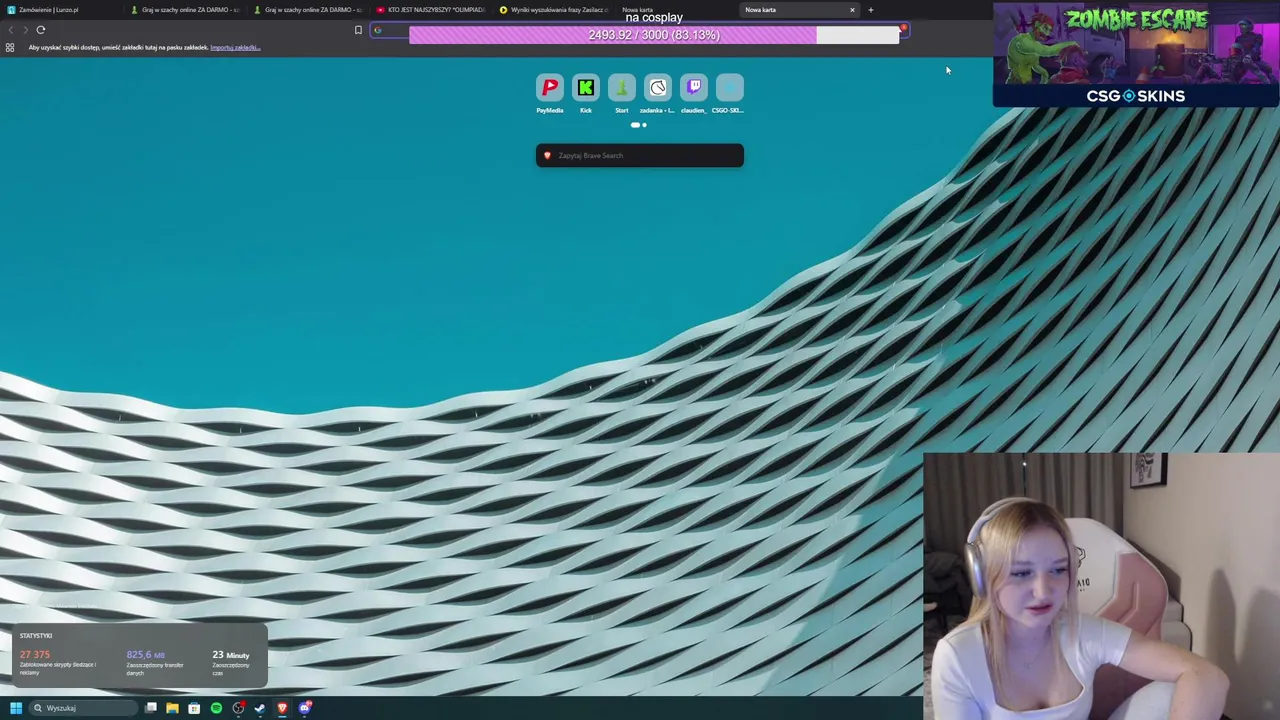The image size is (1280, 720).
Task: Click the Wyszukaj taskbar search box
Action: pyautogui.click(x=82, y=708)
